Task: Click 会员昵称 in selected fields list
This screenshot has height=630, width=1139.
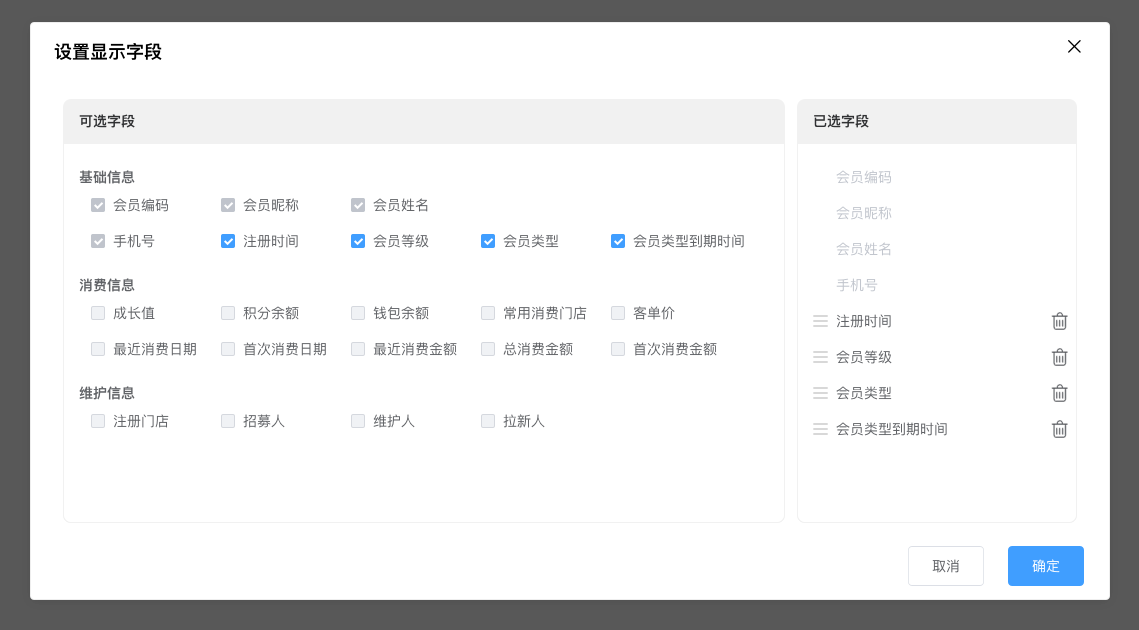Action: (864, 213)
